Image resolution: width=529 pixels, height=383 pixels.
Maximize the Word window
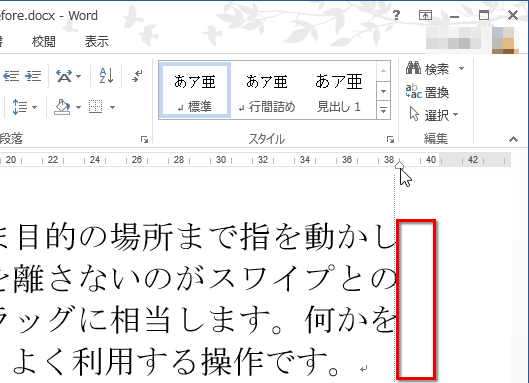pos(484,15)
